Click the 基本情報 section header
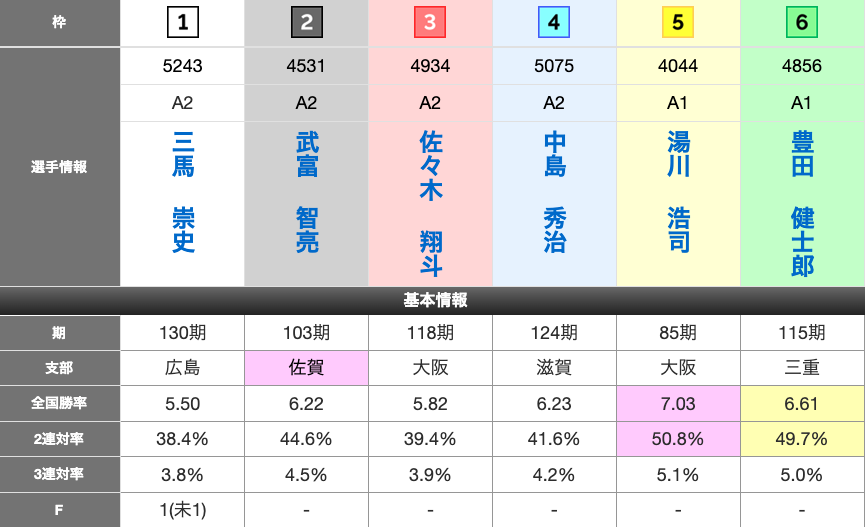 tap(432, 300)
